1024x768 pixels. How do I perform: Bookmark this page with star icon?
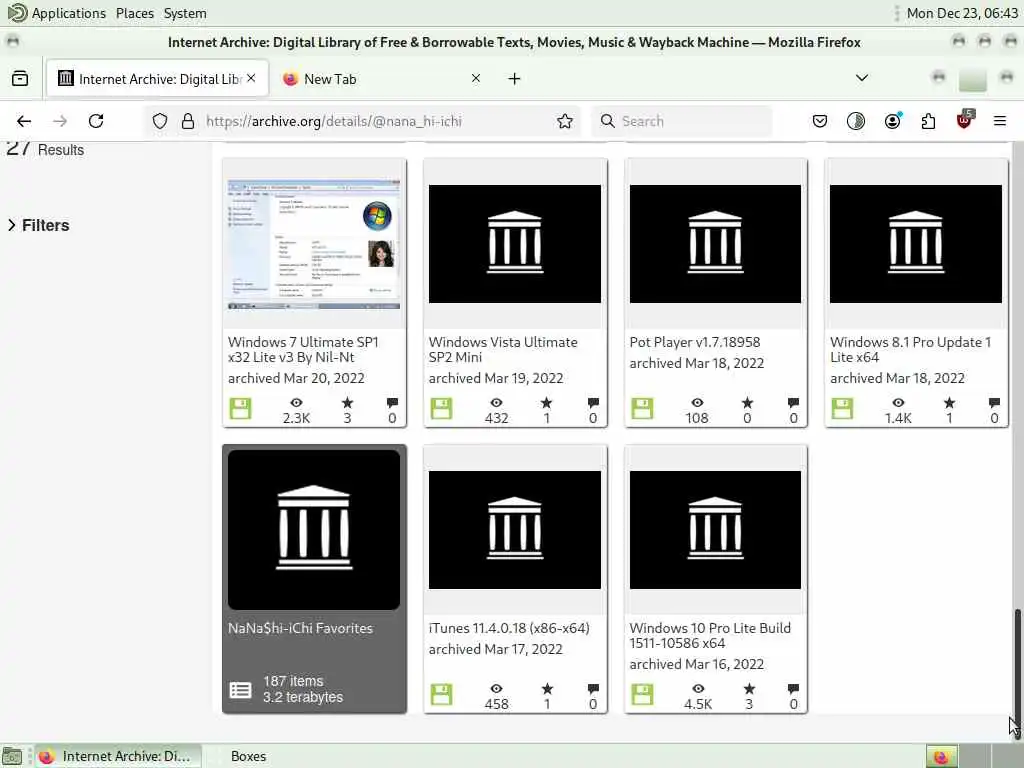point(565,121)
